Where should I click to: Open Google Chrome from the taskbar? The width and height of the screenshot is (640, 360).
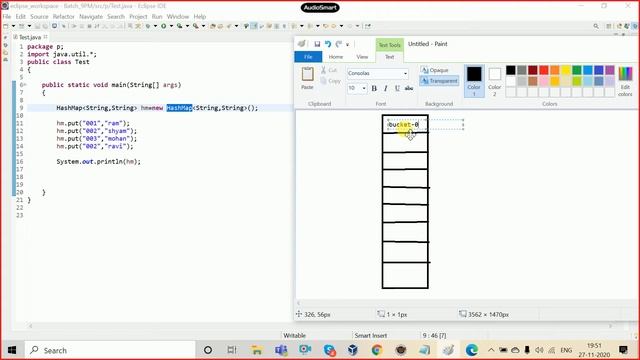coord(377,350)
